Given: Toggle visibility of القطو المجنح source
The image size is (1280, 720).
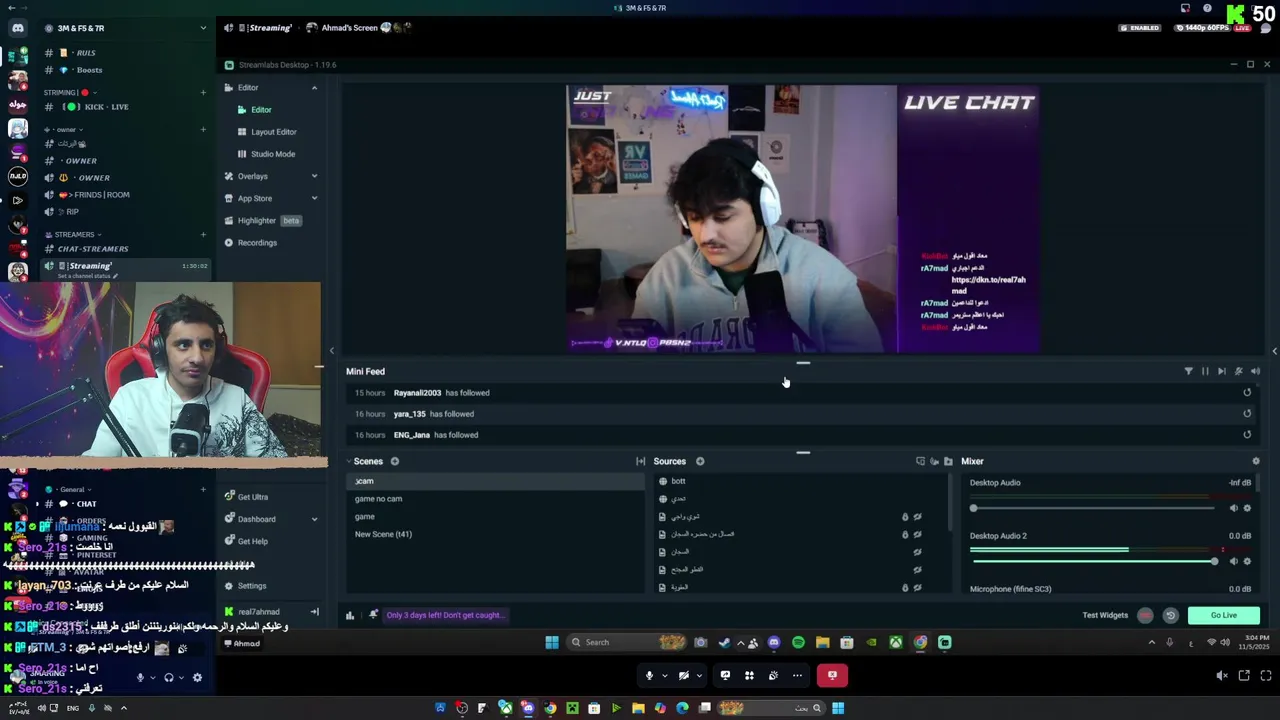Looking at the screenshot, I should coord(917,569).
